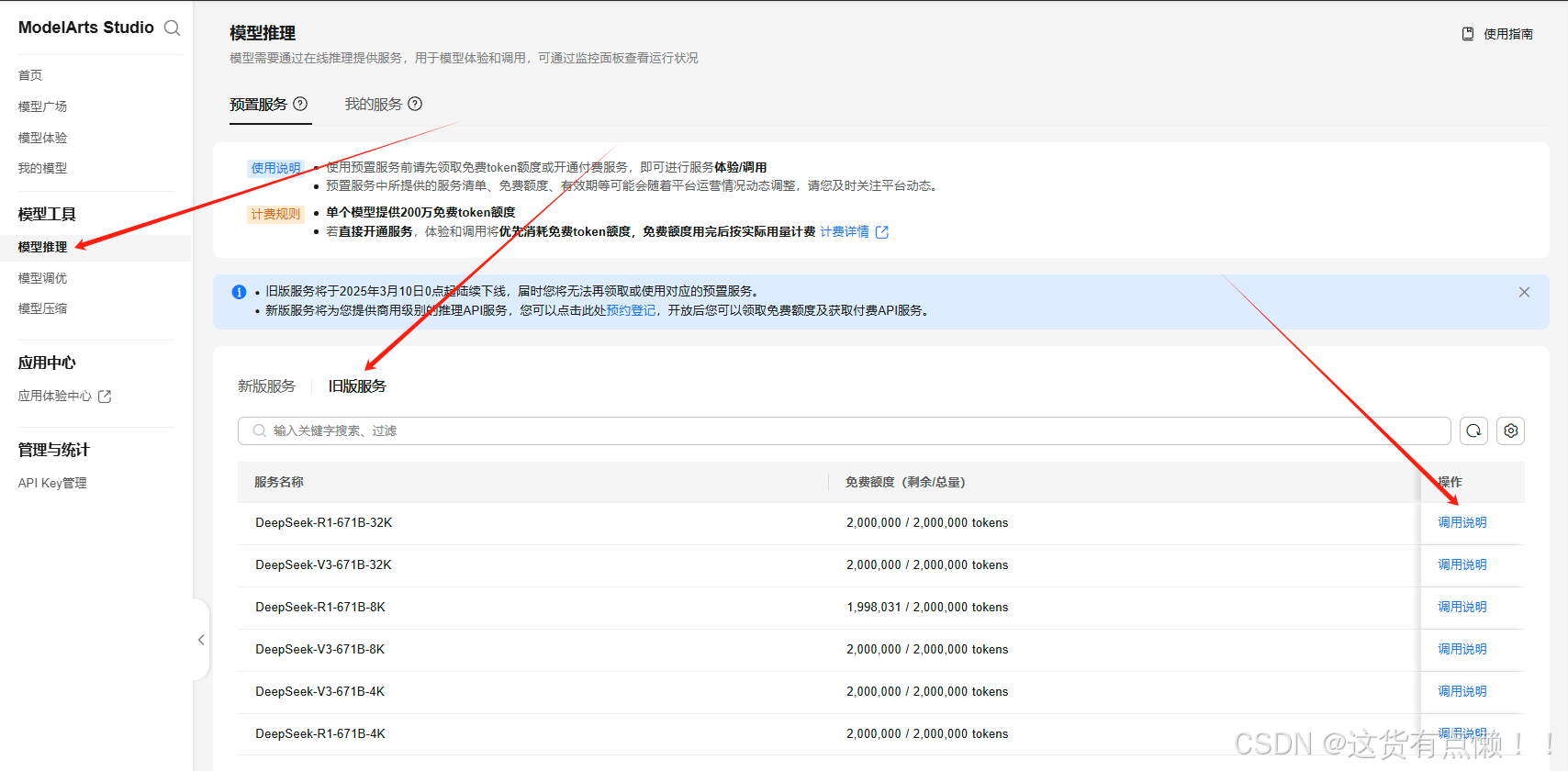Open 调用说明 for DeepSeek-V3-671B-8K
This screenshot has width=1568, height=771.
[1462, 649]
